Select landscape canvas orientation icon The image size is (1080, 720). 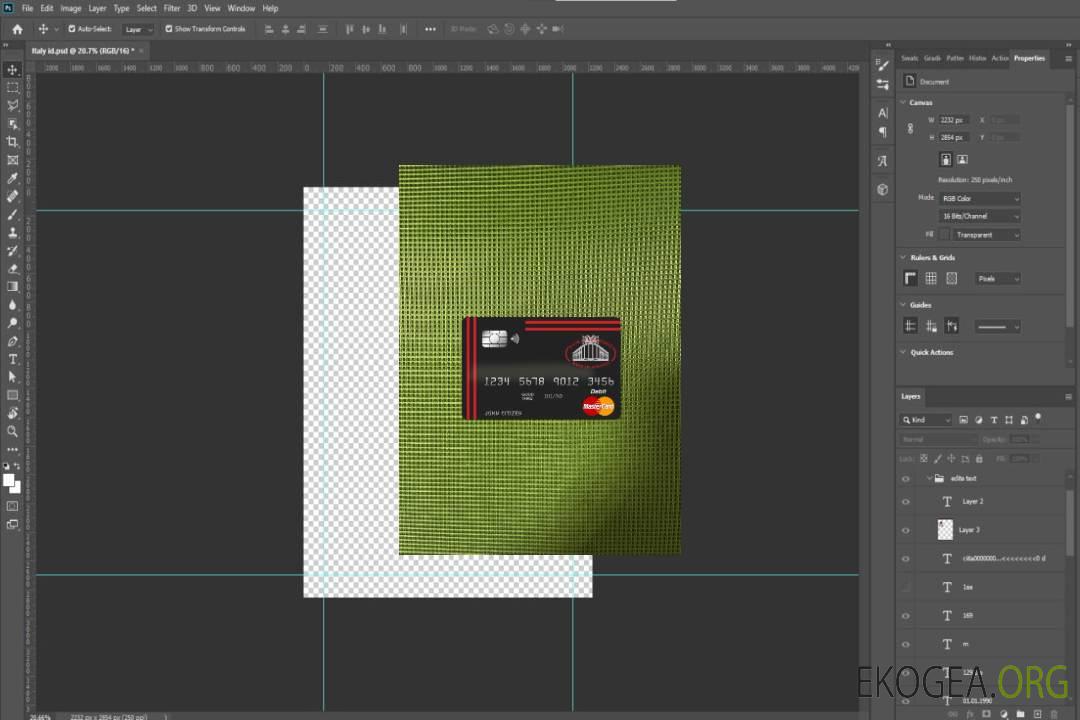962,159
